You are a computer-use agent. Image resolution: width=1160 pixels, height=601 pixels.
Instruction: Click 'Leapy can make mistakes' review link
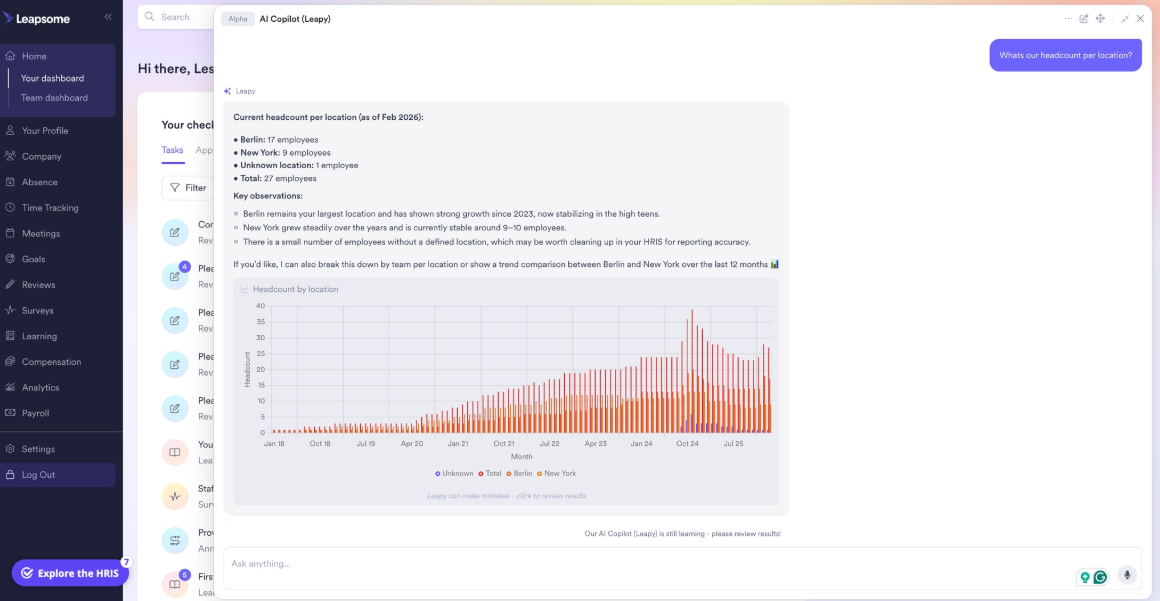click(506, 496)
